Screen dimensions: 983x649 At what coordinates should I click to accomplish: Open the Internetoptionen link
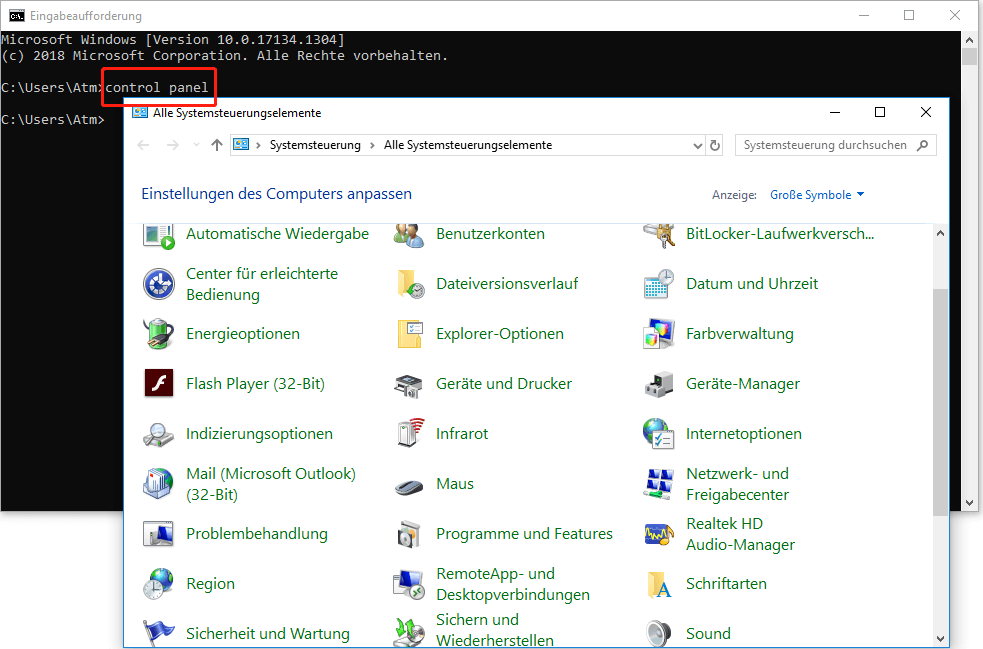[744, 434]
